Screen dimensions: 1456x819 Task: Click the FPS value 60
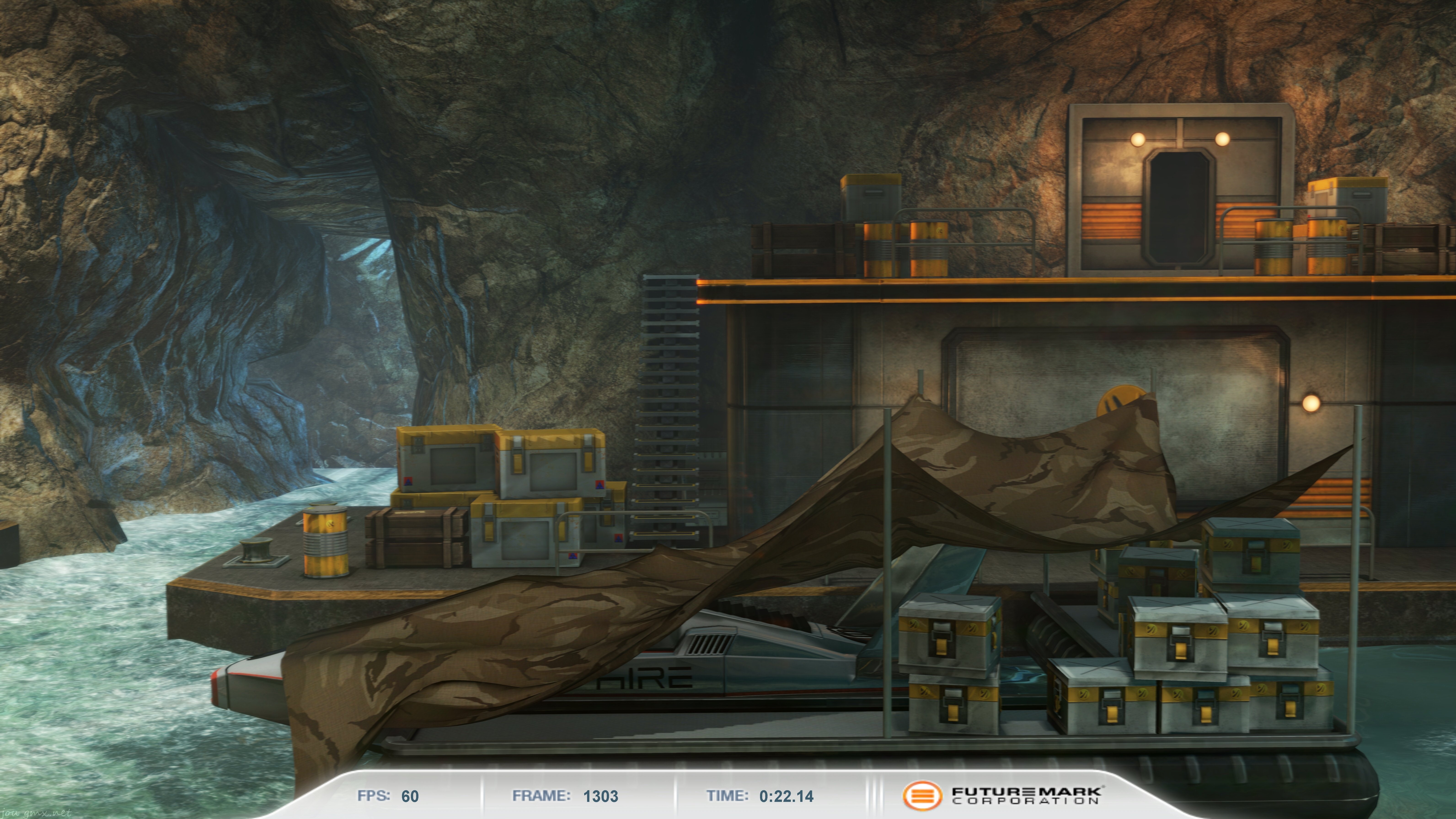point(410,796)
